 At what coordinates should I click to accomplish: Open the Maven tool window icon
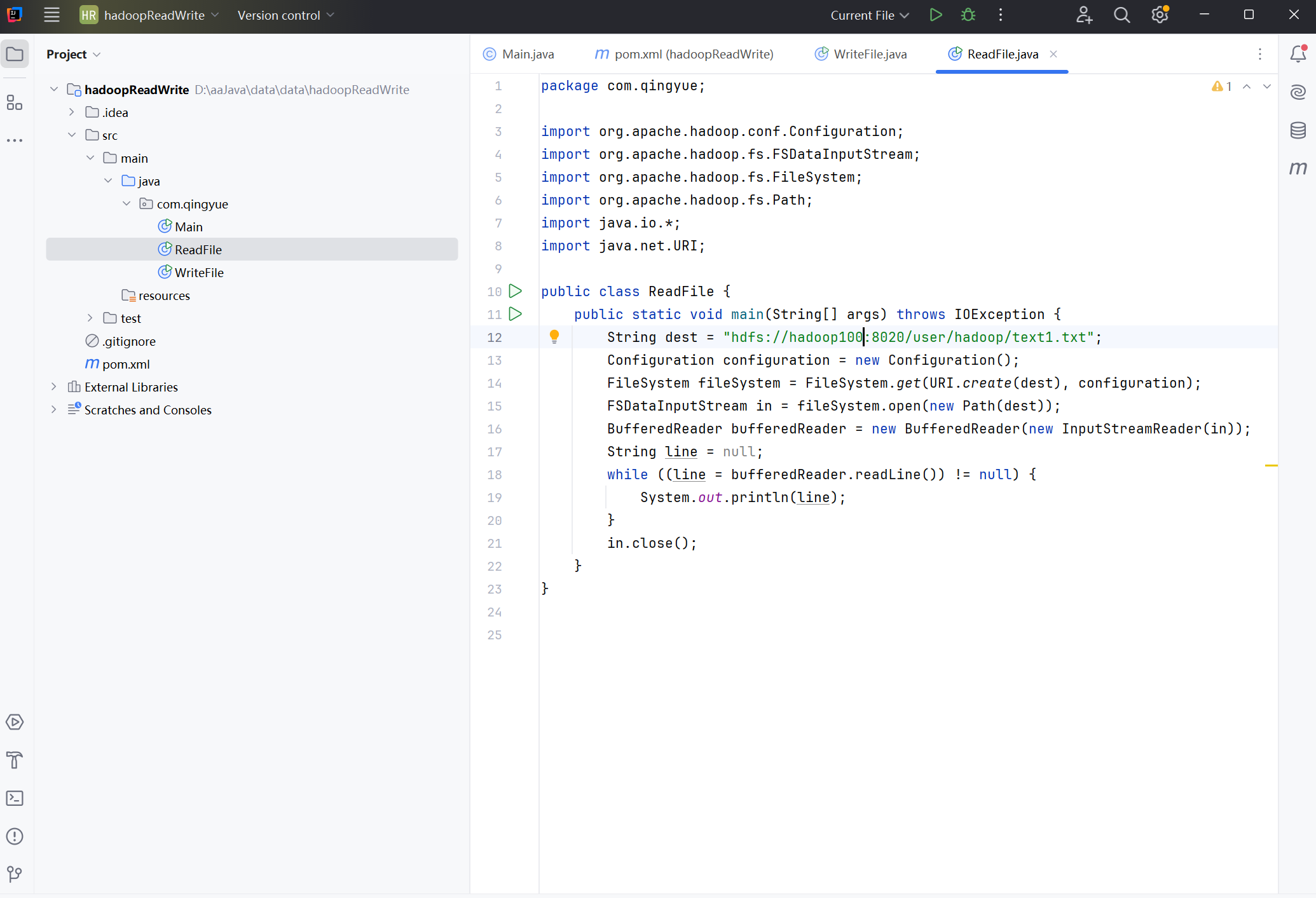(x=1298, y=168)
